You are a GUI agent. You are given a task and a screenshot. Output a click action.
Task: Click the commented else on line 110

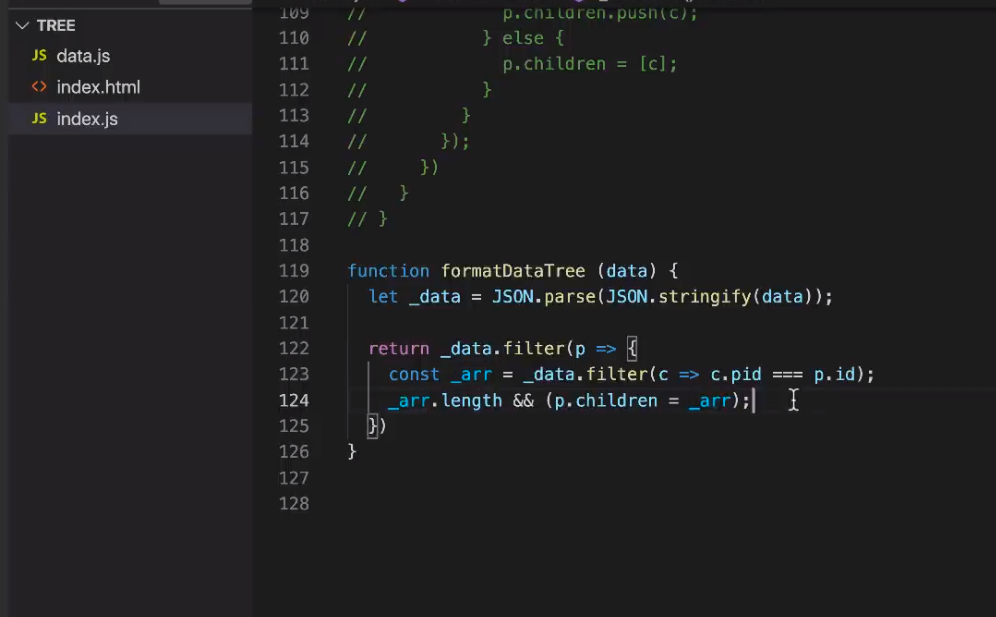tap(523, 38)
